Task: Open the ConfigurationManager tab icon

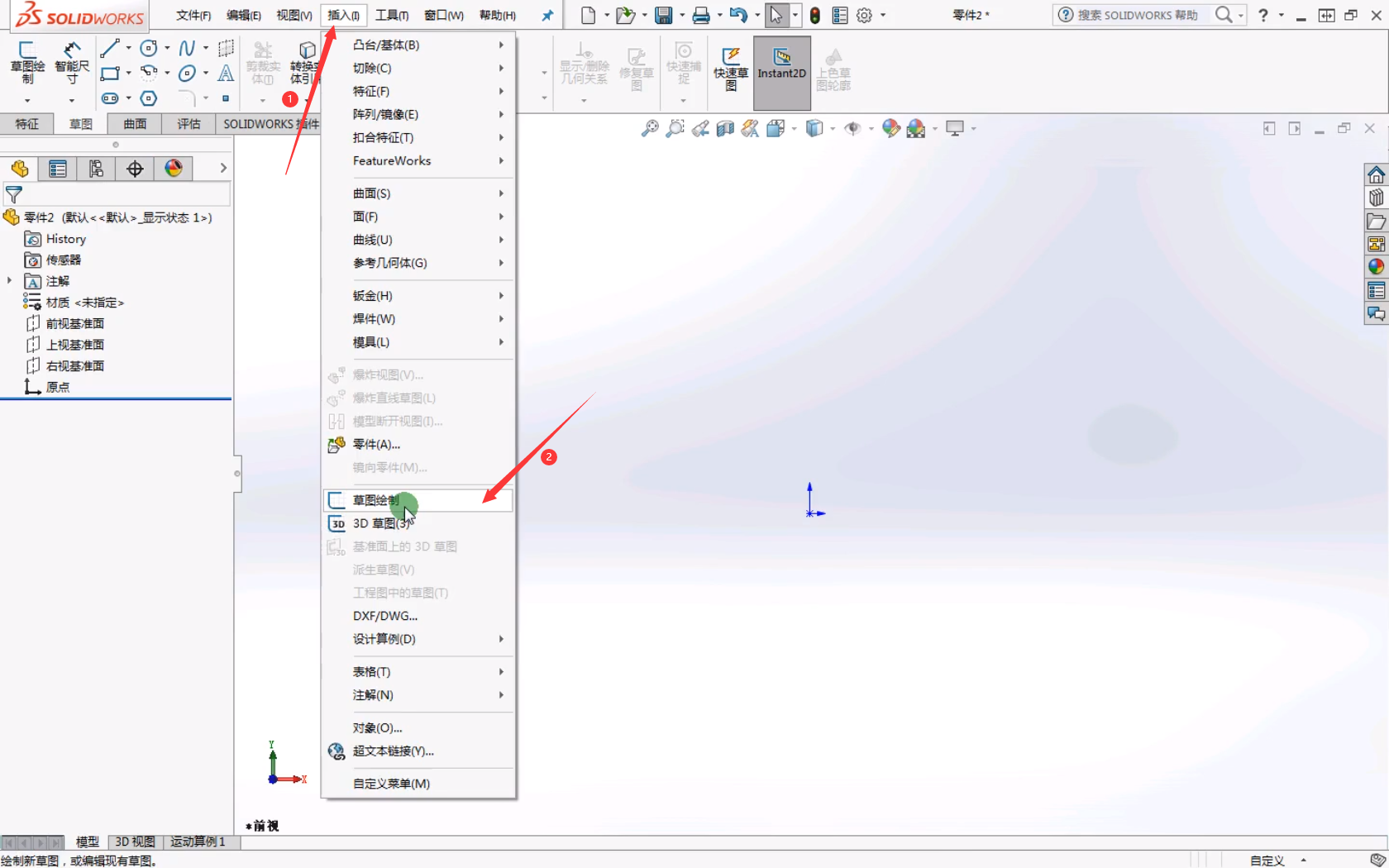Action: 96,169
